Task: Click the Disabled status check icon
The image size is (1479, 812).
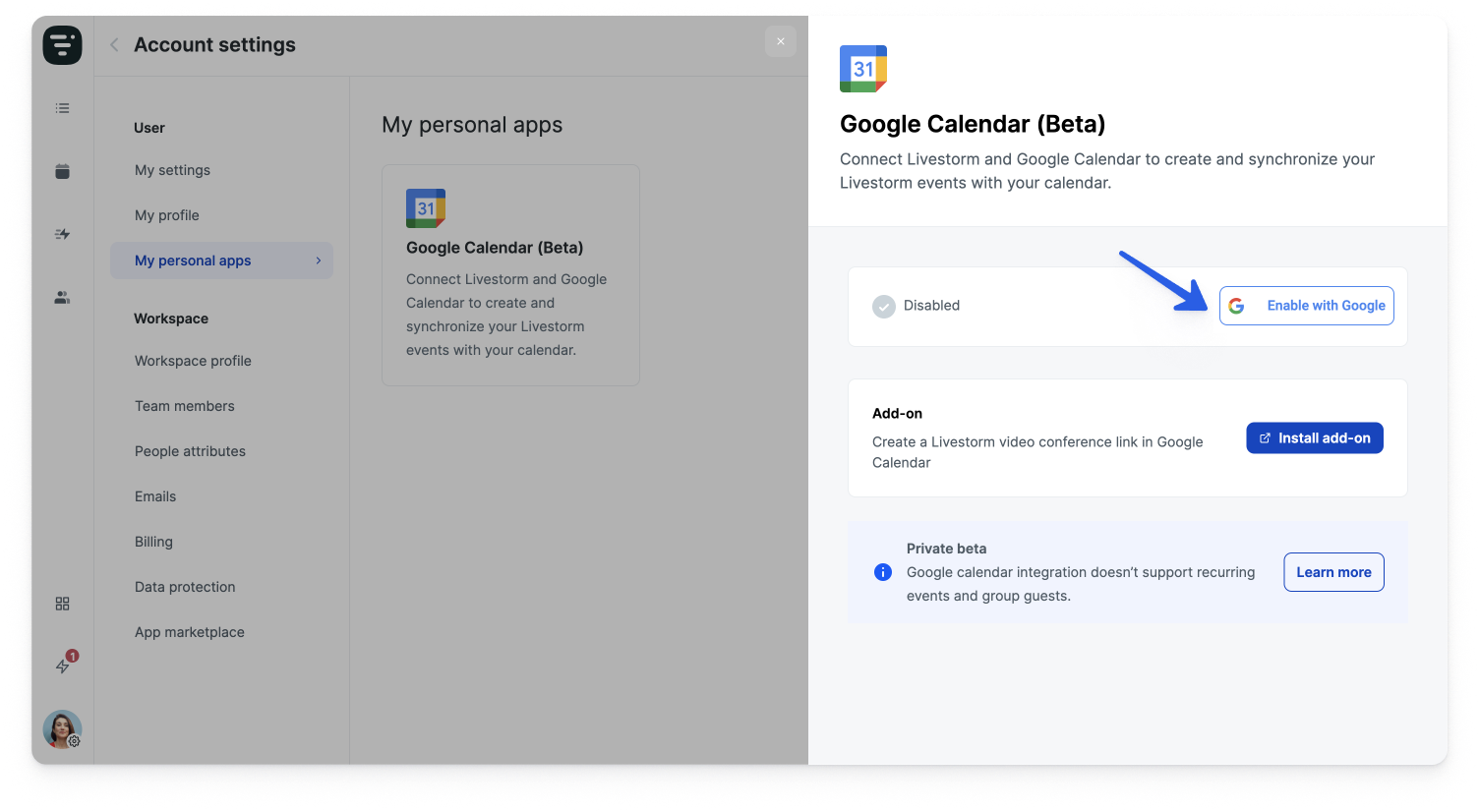Action: (884, 306)
